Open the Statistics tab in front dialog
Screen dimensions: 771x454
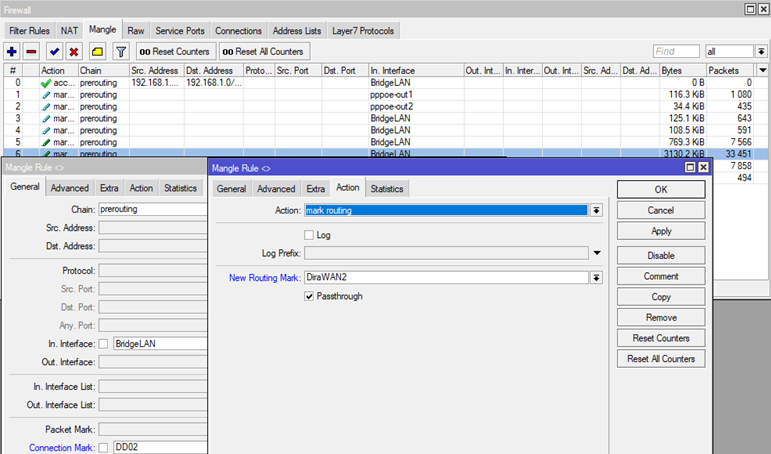387,188
